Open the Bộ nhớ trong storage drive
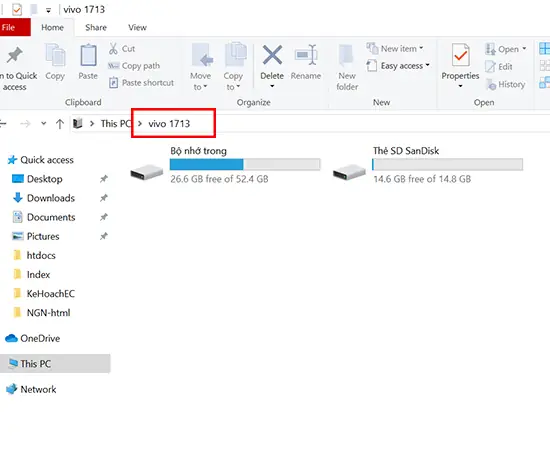 [225, 165]
